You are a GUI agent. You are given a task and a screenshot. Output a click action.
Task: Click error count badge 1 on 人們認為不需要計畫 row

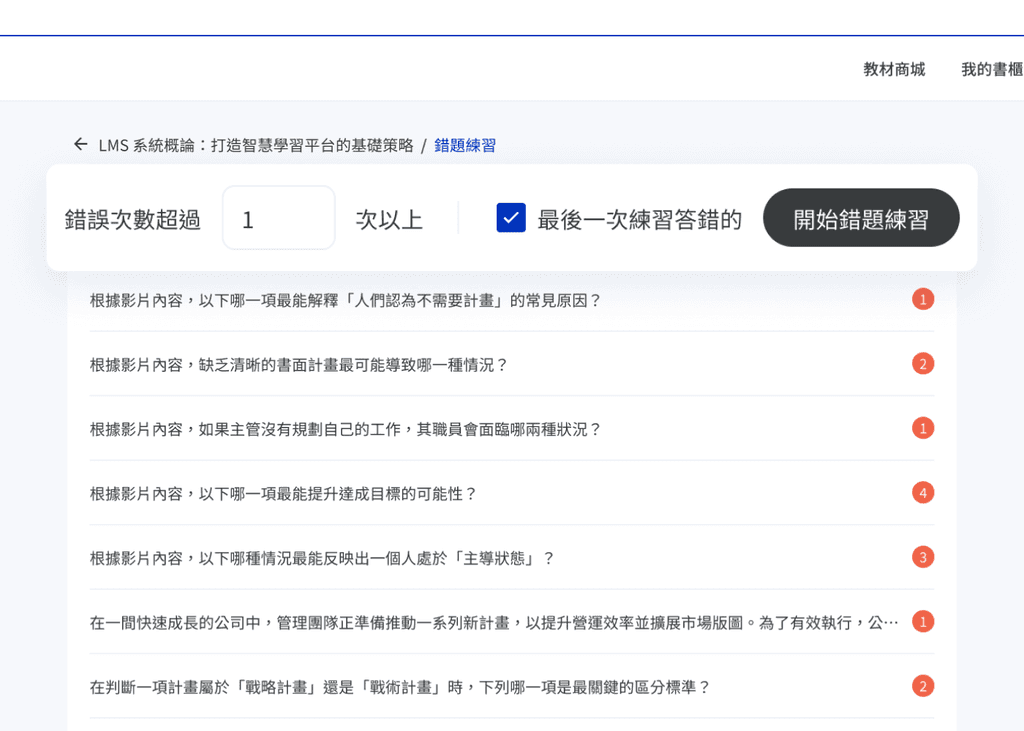[x=923, y=299]
